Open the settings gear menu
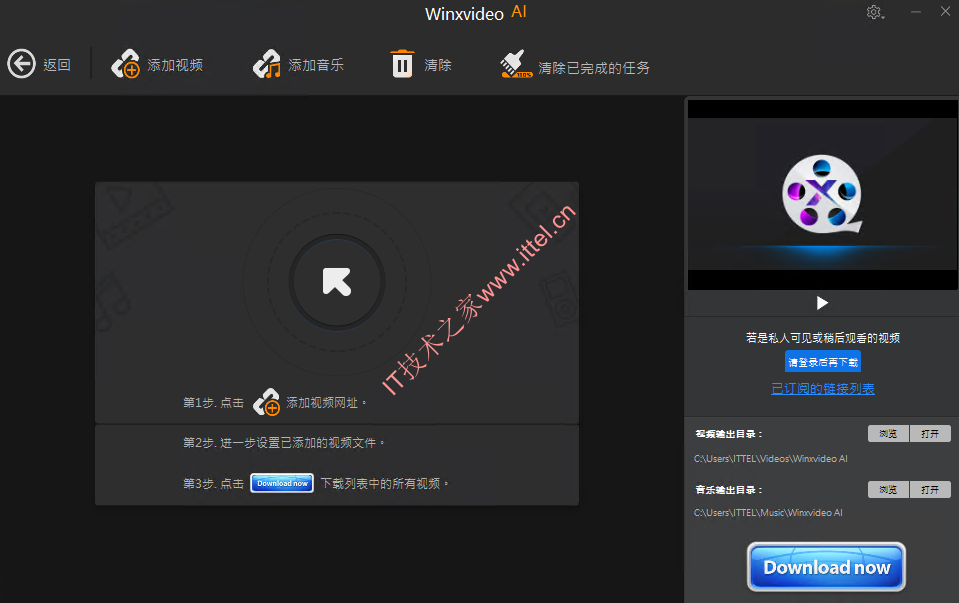 point(875,12)
